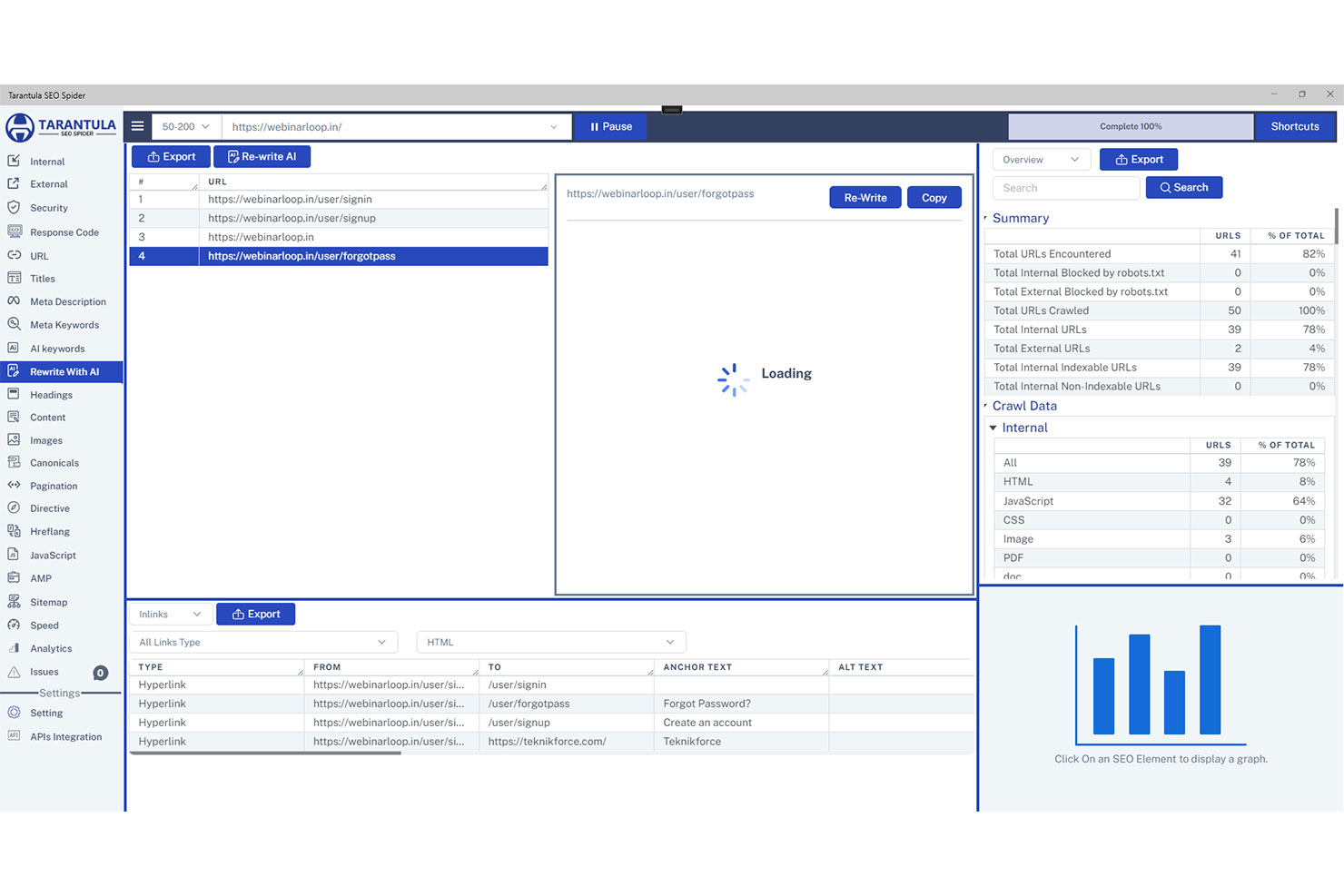
Task: Open the hamburger menu icon
Action: 137,126
